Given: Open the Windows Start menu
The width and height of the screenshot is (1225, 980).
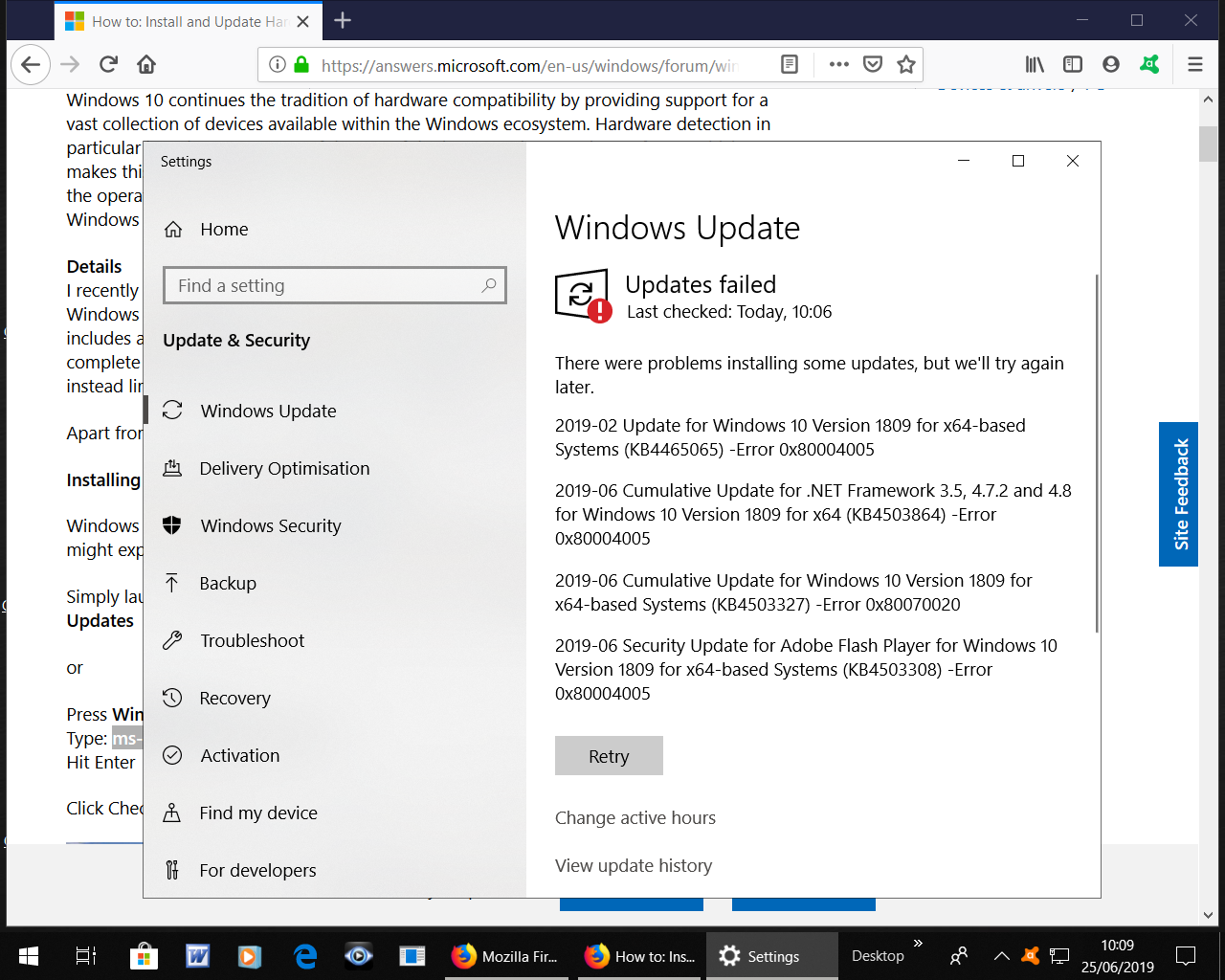Looking at the screenshot, I should 28,956.
